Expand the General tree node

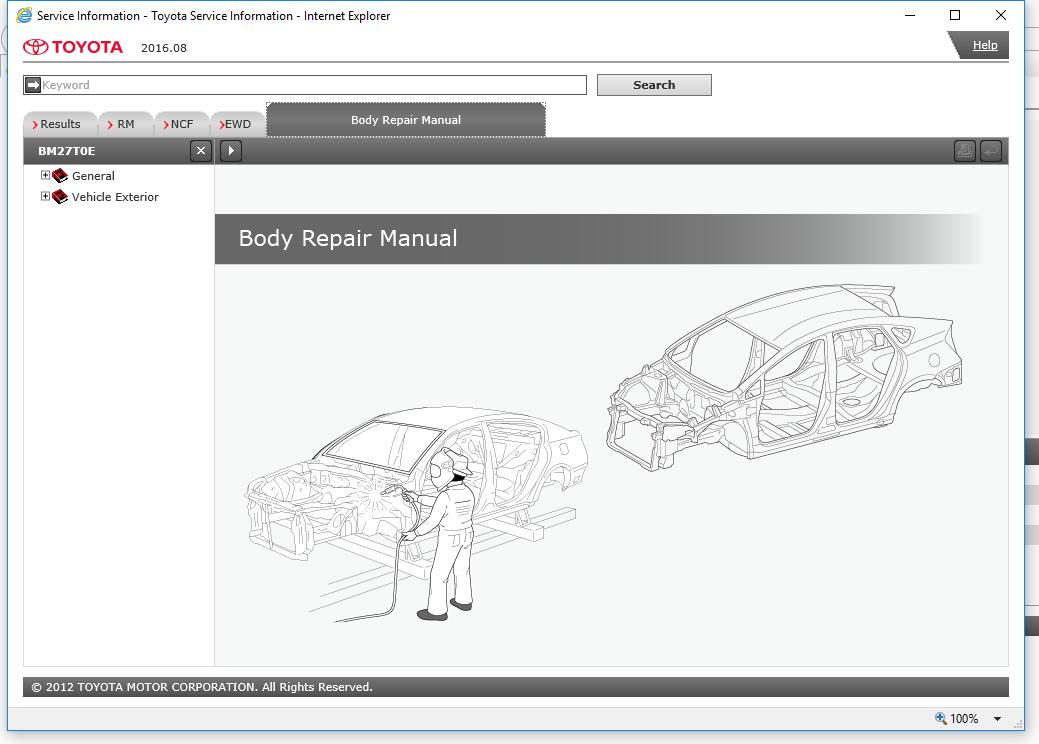pos(45,175)
